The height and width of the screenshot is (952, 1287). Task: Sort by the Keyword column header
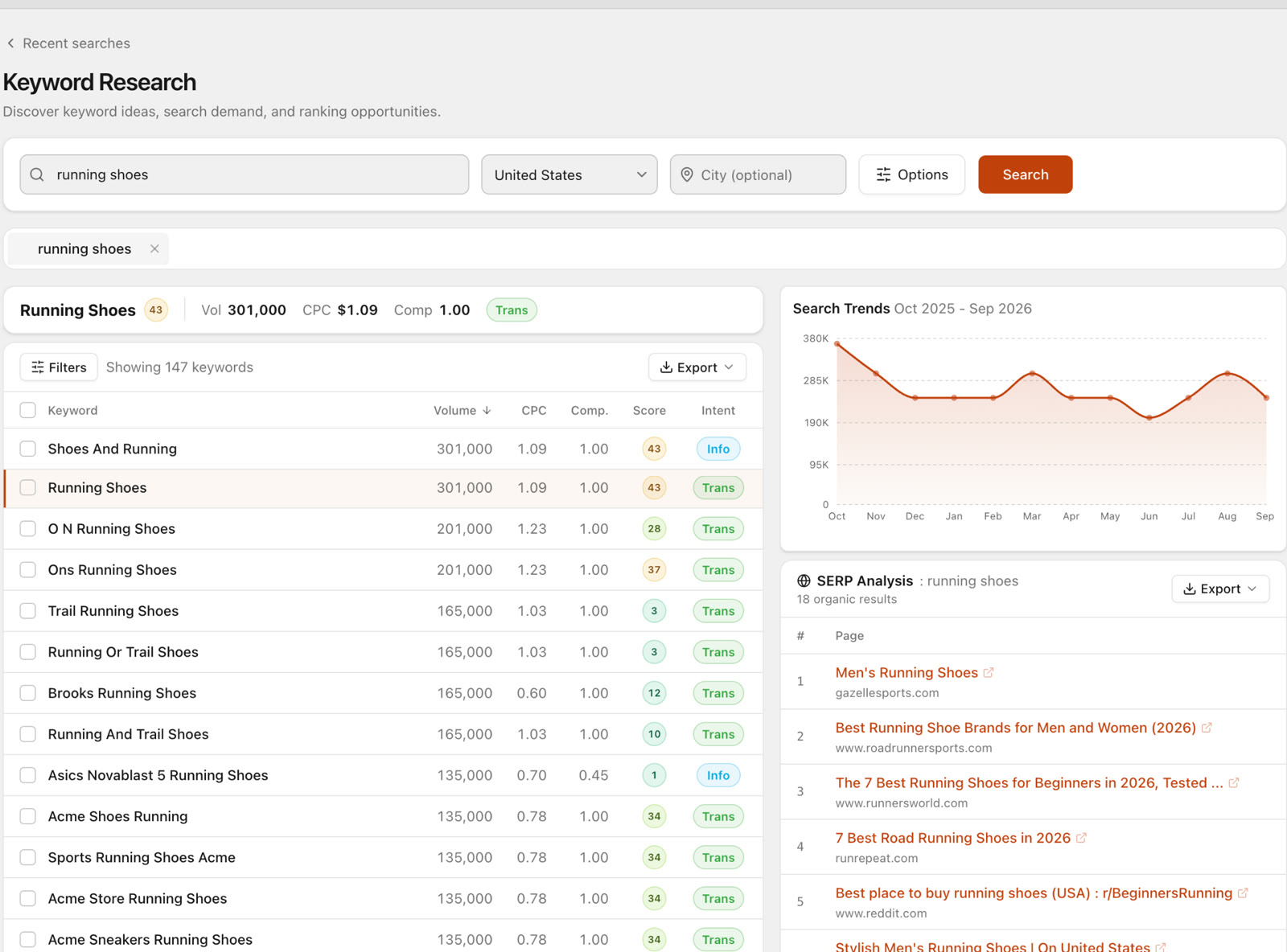click(x=72, y=410)
